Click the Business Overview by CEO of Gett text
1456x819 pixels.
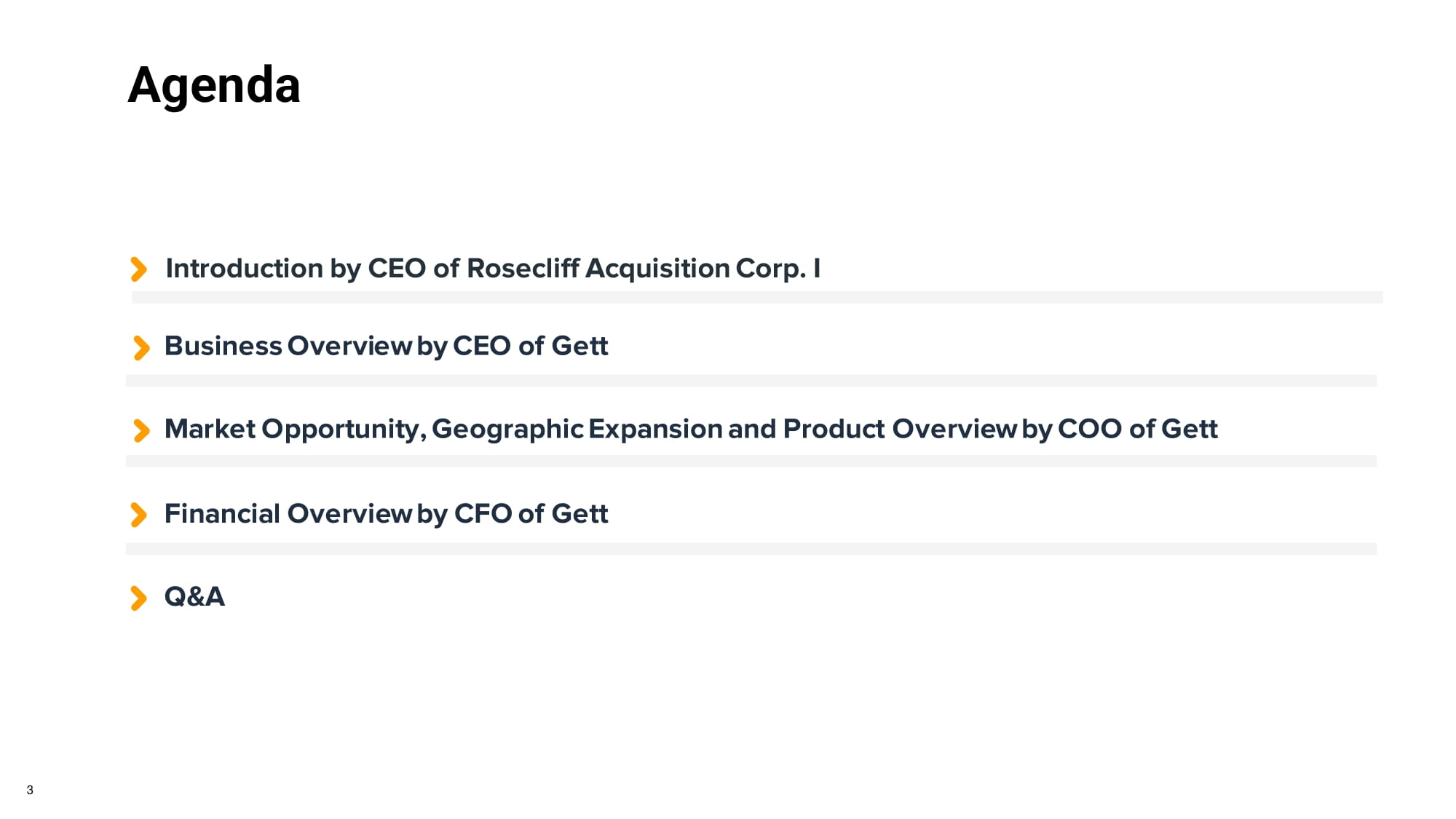click(386, 346)
